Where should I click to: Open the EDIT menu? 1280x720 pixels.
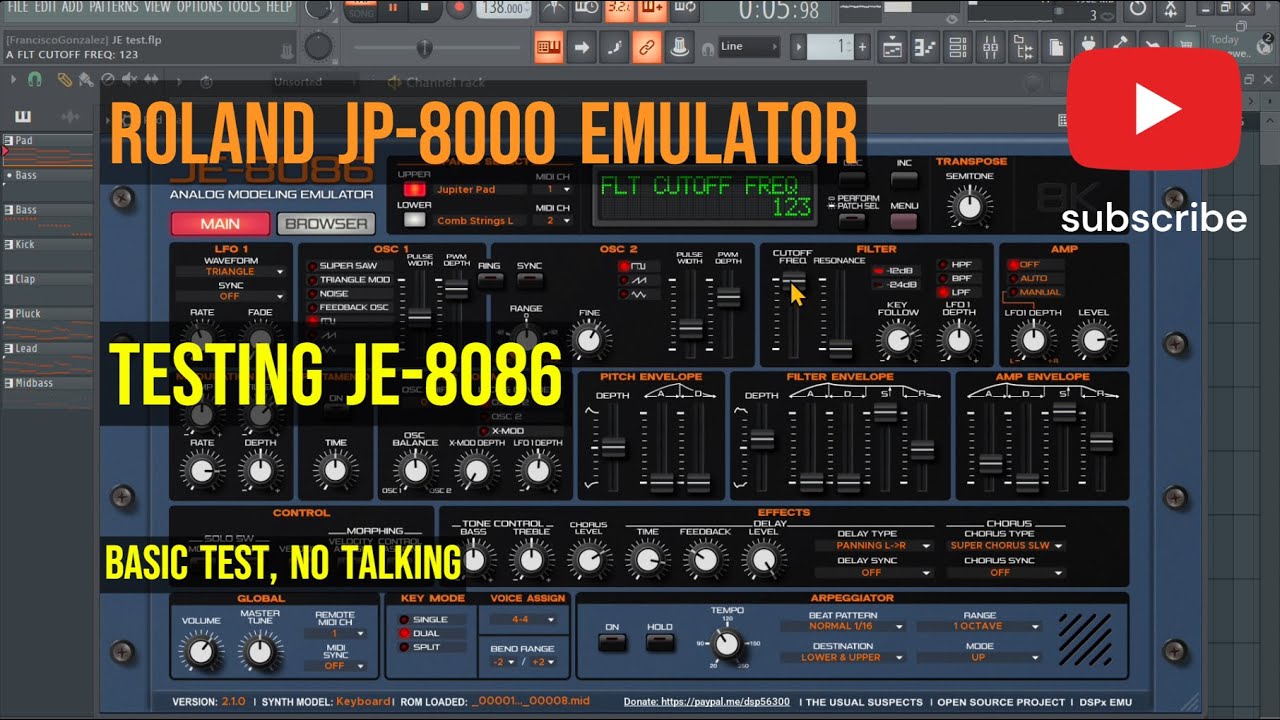(x=47, y=7)
